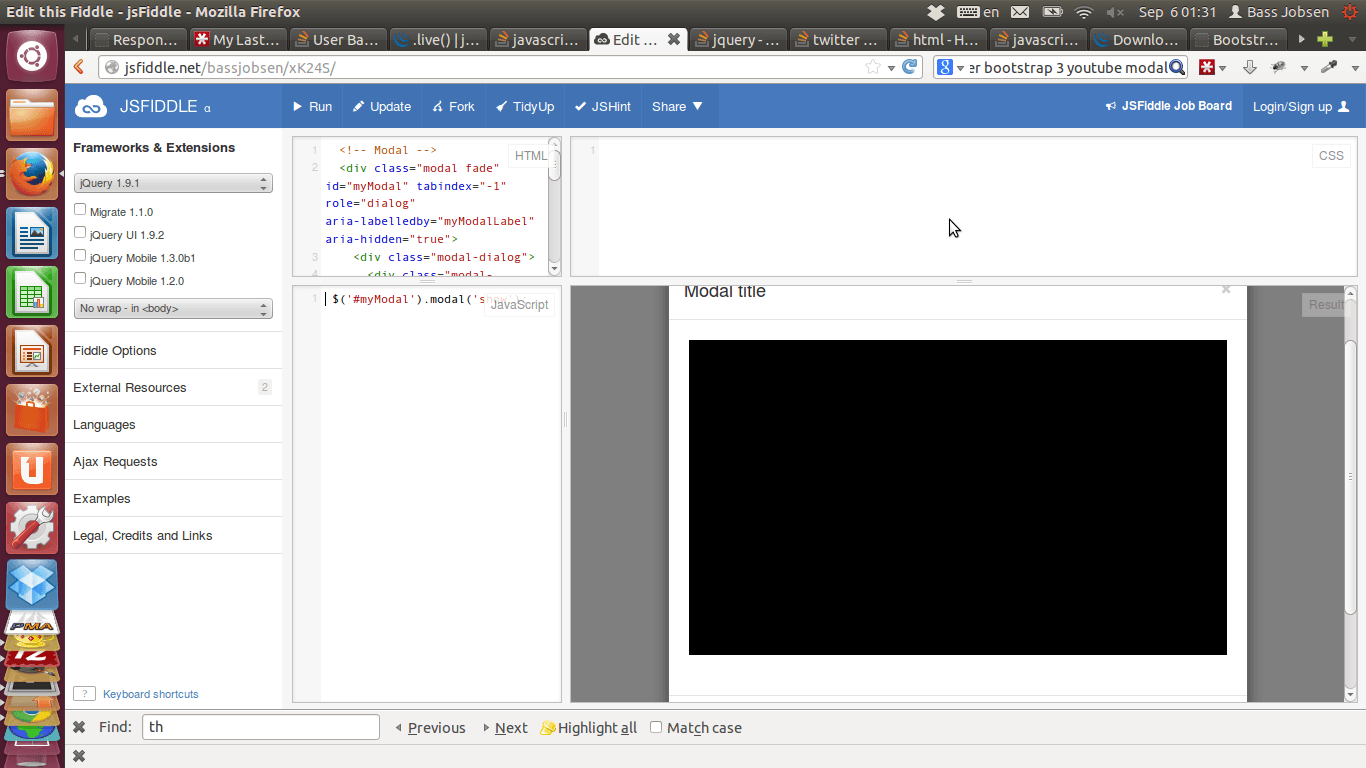Switch to the twitter browser tab

(837, 40)
